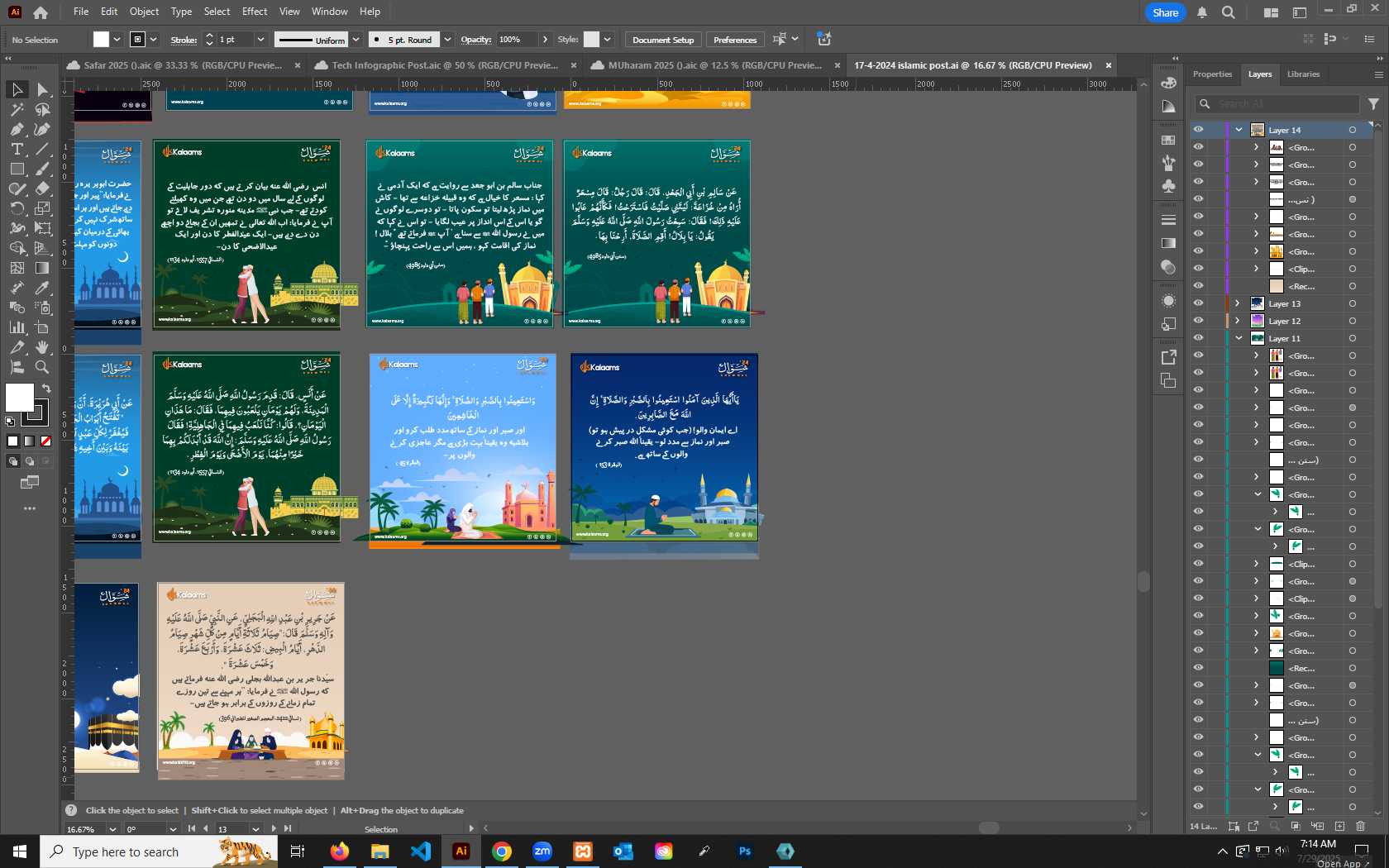Select the Type tool
Screen dimensions: 1389x868
[17, 149]
